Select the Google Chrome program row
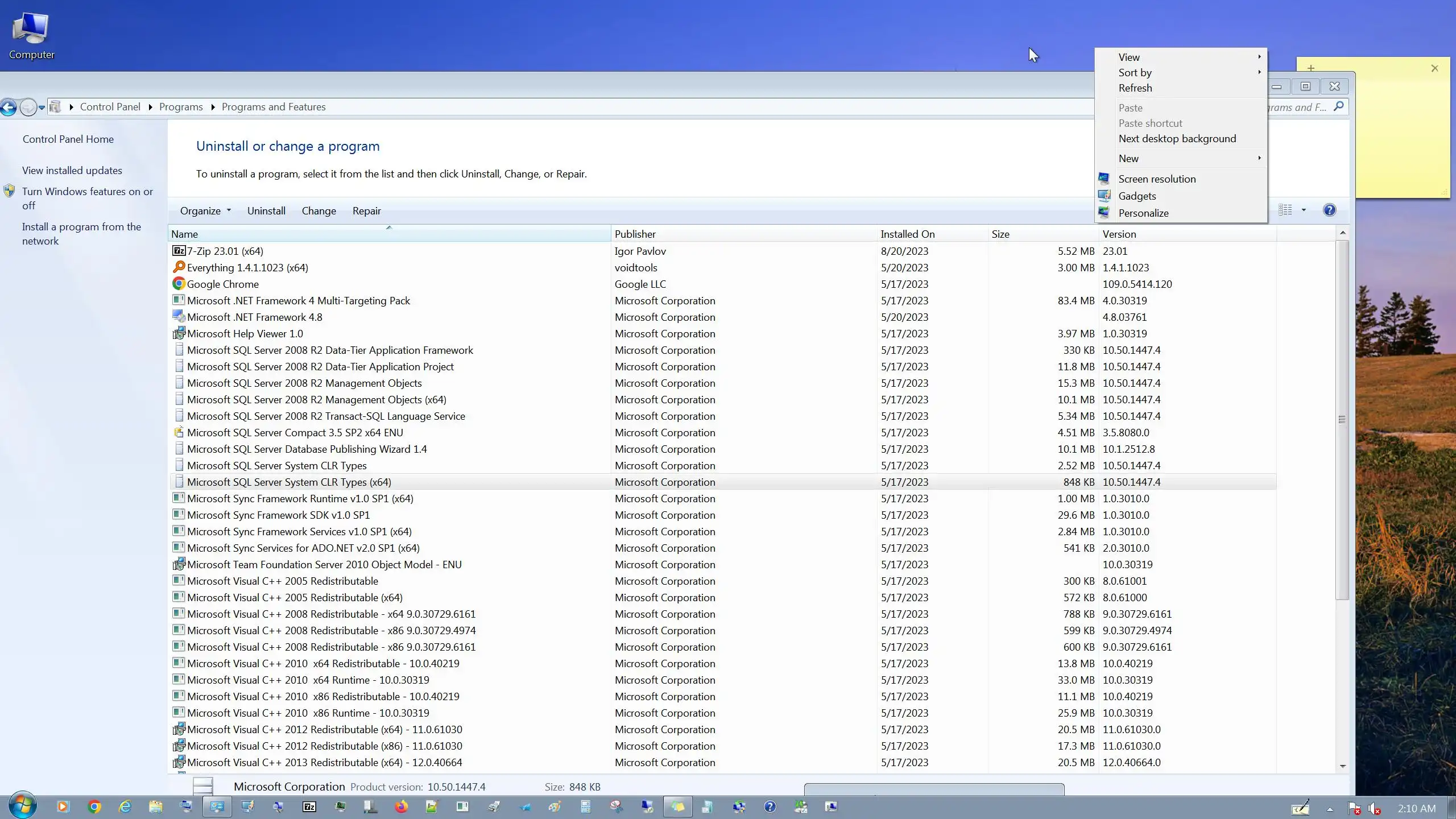 [223, 284]
